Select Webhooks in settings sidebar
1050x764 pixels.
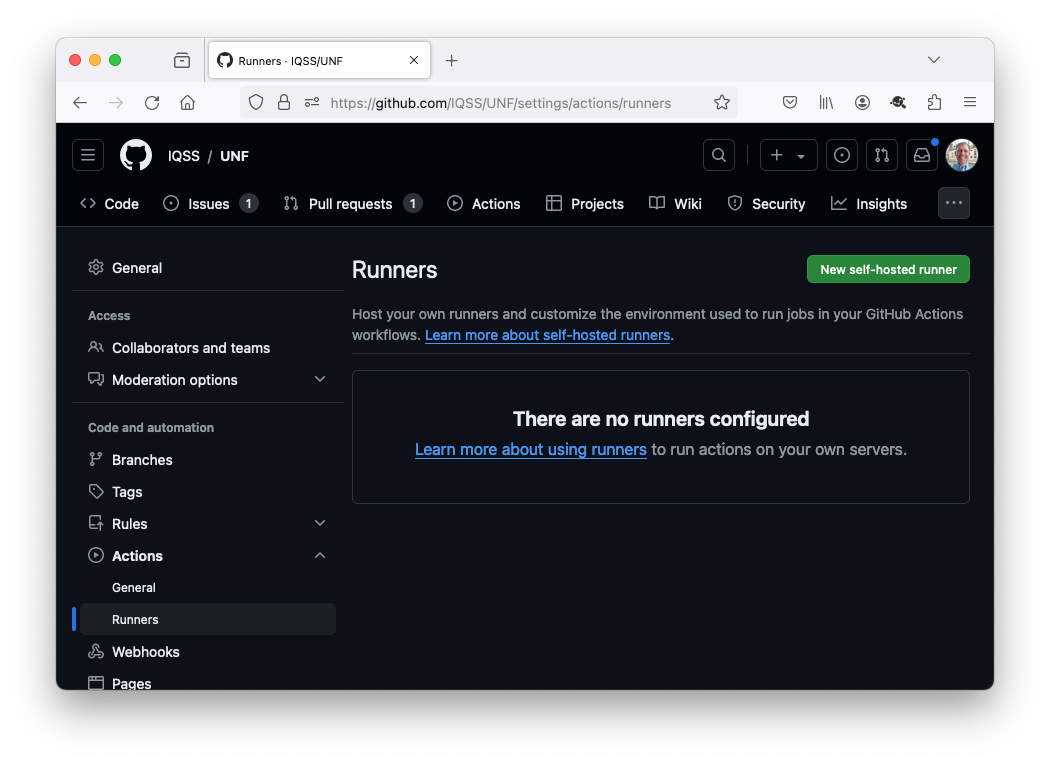146,652
